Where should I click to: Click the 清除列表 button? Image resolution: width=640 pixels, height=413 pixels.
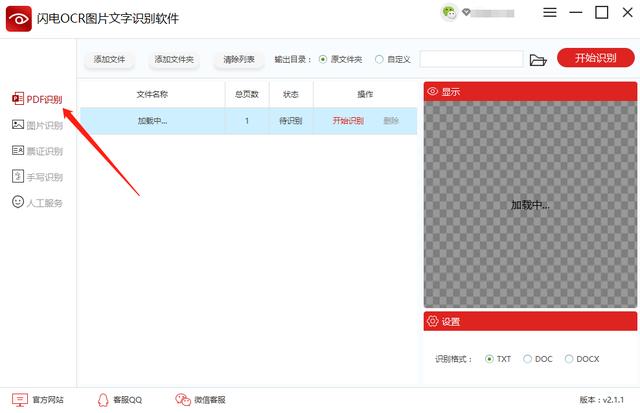(x=239, y=60)
